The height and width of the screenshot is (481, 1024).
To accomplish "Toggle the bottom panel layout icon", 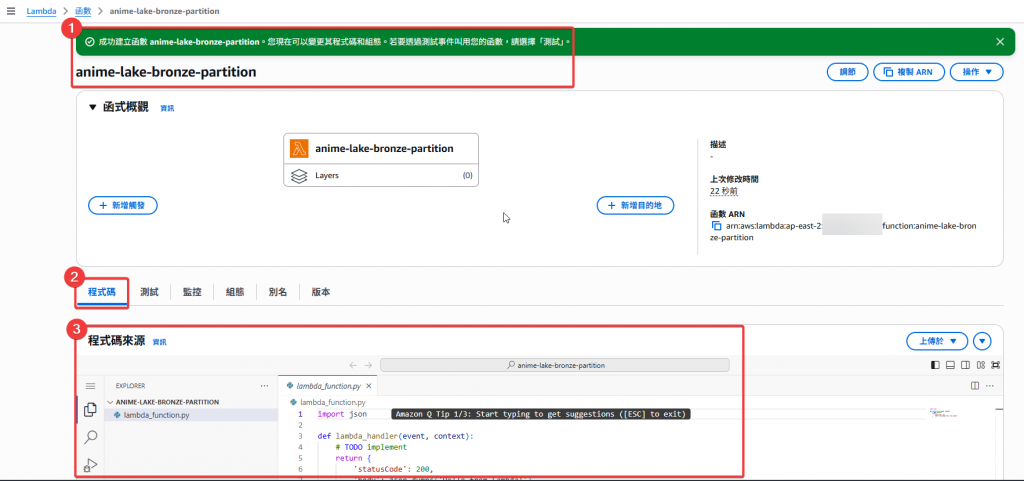I will (x=950, y=365).
